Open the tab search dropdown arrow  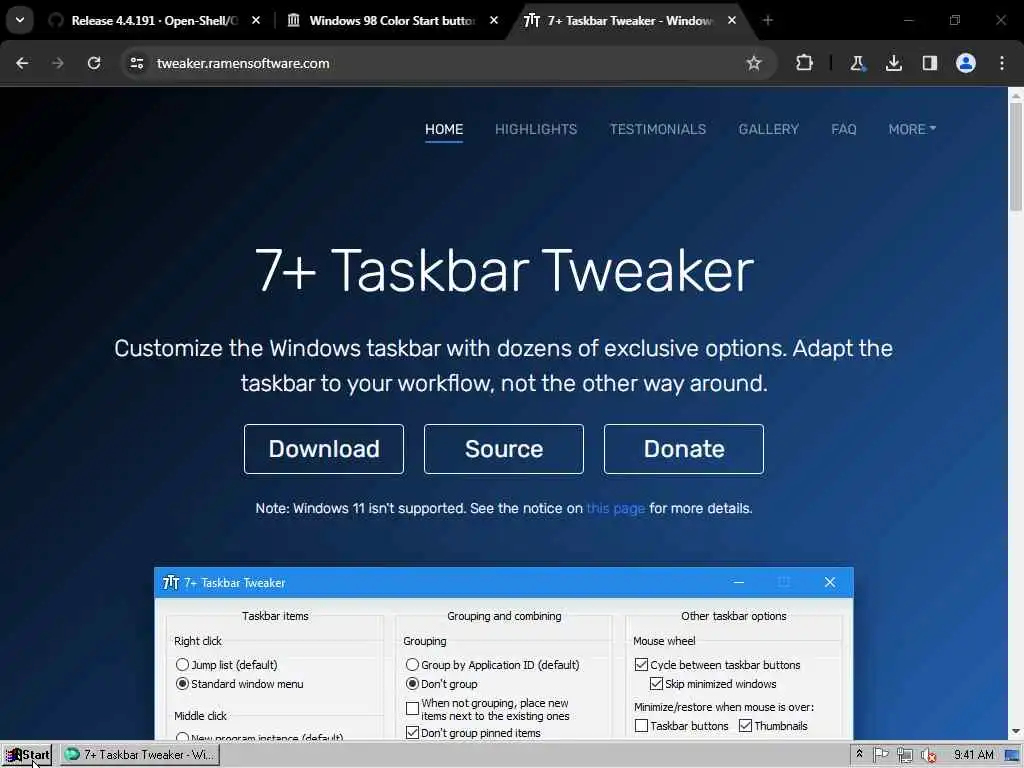20,20
